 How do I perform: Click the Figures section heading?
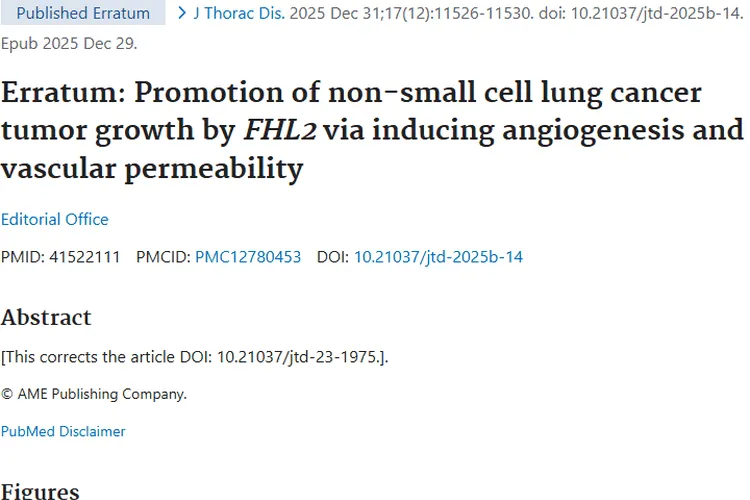pos(40,491)
